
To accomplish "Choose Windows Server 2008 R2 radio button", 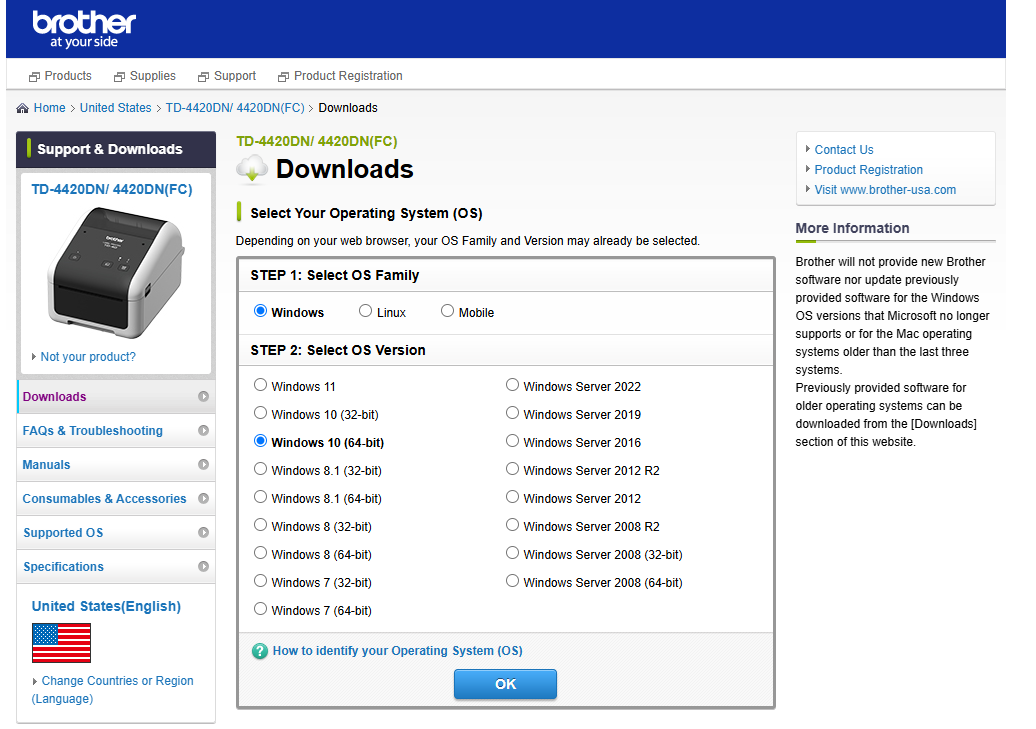I will [x=512, y=525].
